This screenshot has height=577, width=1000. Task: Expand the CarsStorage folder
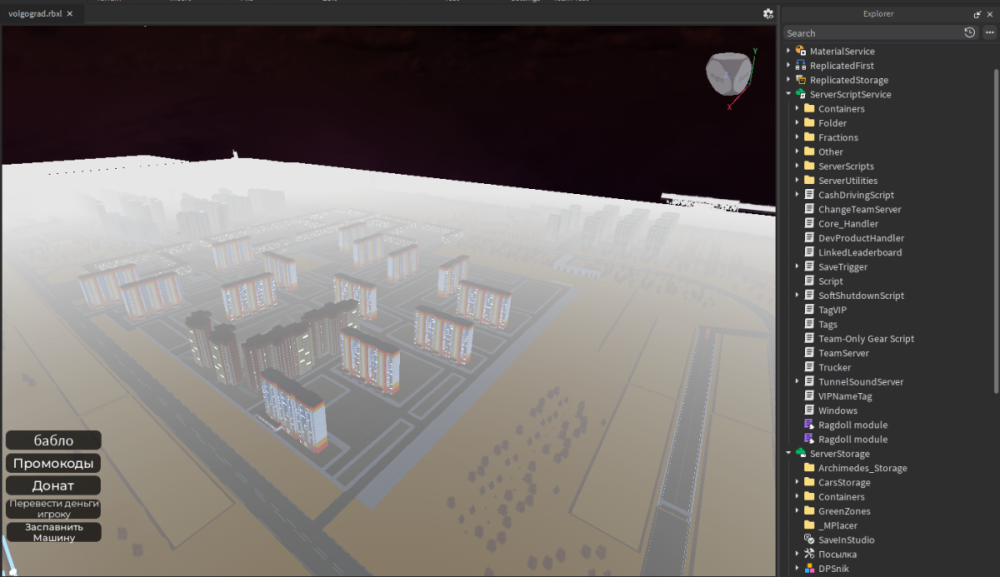(797, 482)
